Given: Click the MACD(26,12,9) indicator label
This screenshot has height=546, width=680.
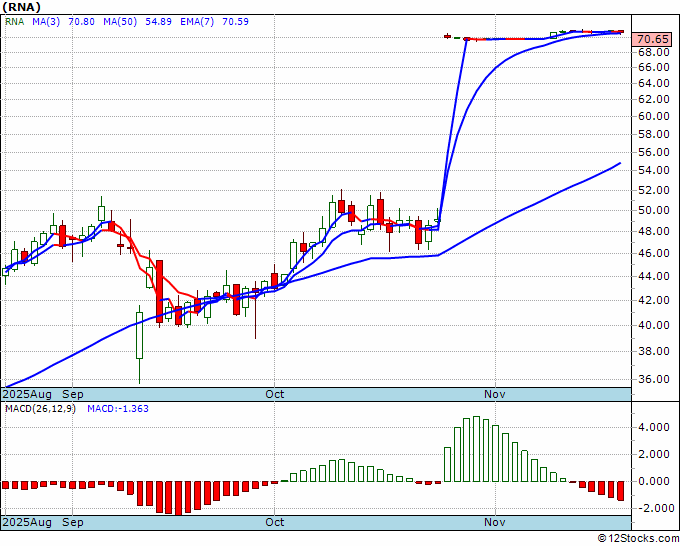Looking at the screenshot, I should click(40, 409).
